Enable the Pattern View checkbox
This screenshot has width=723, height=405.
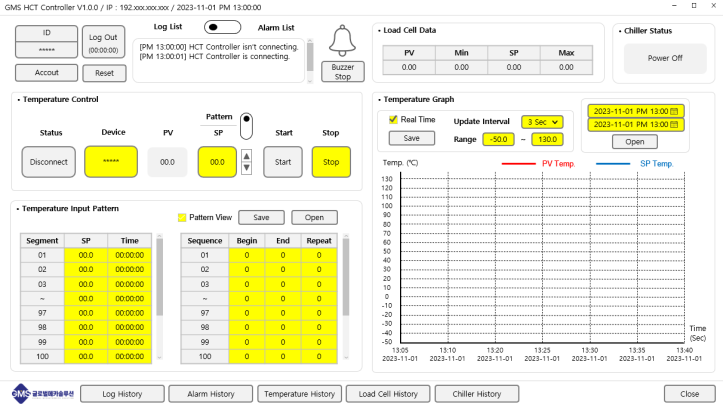[x=181, y=217]
